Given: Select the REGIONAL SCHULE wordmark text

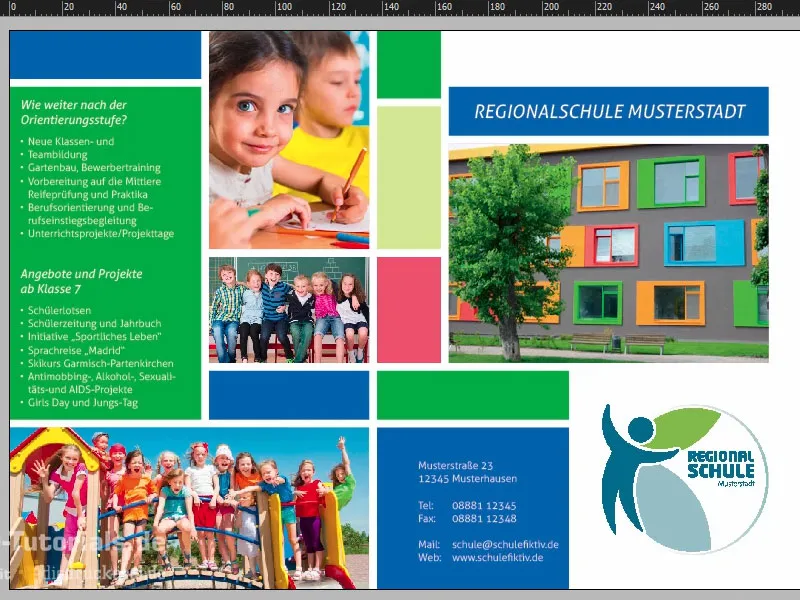Looking at the screenshot, I should (723, 465).
